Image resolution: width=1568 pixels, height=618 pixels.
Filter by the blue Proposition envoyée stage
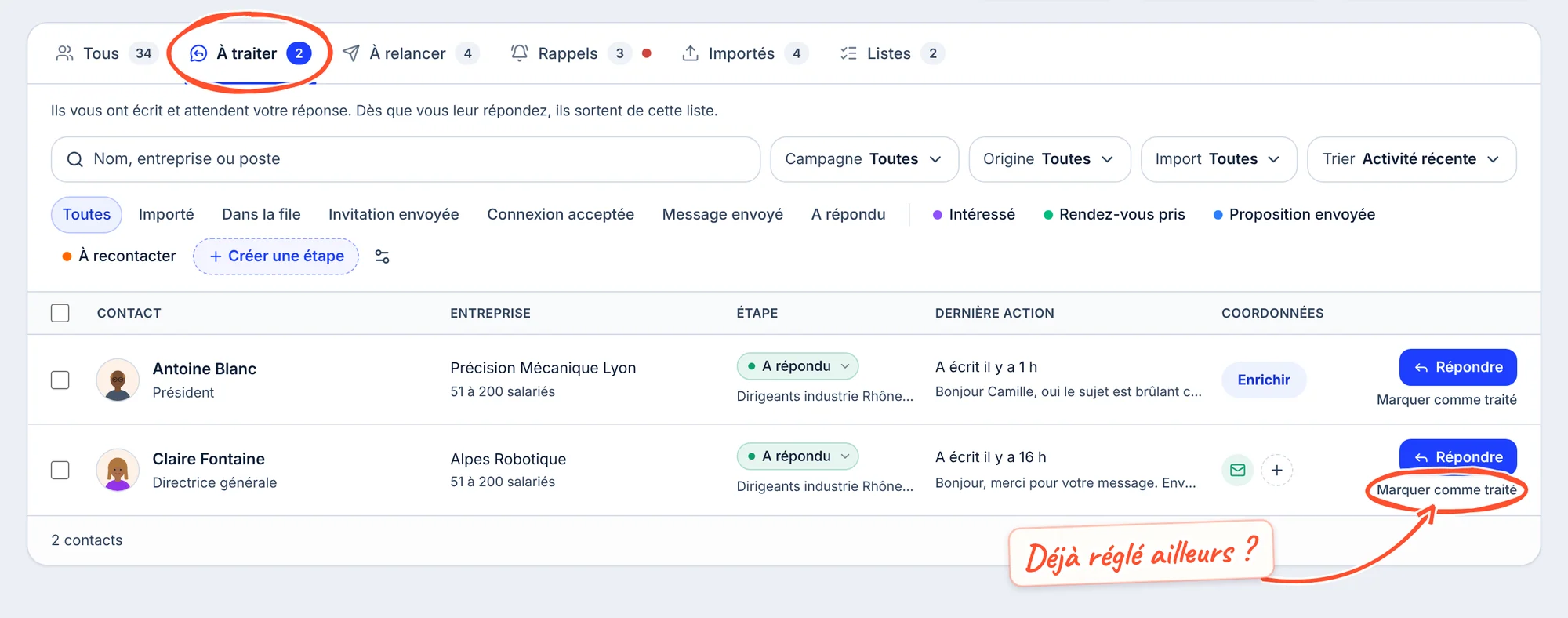pos(1294,215)
